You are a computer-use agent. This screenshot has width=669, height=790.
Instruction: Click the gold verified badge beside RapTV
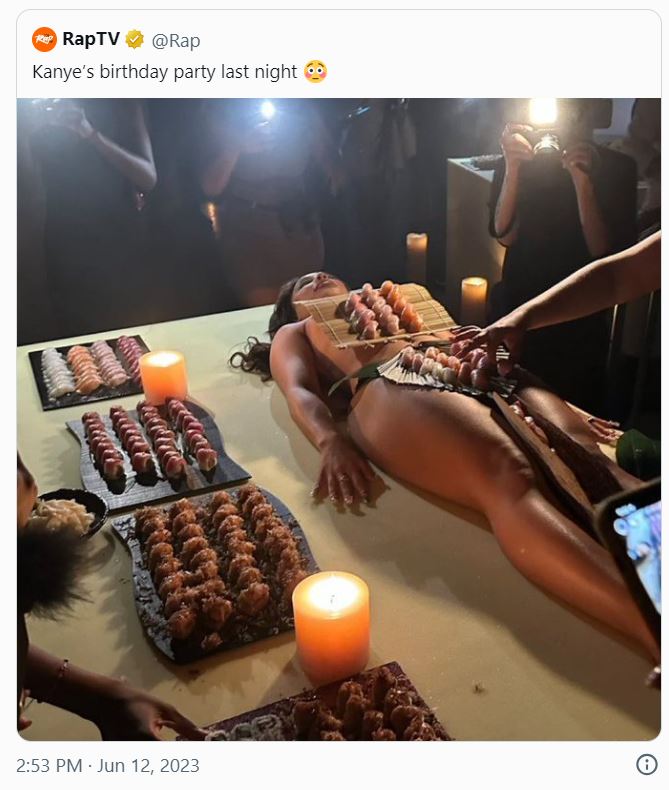134,40
